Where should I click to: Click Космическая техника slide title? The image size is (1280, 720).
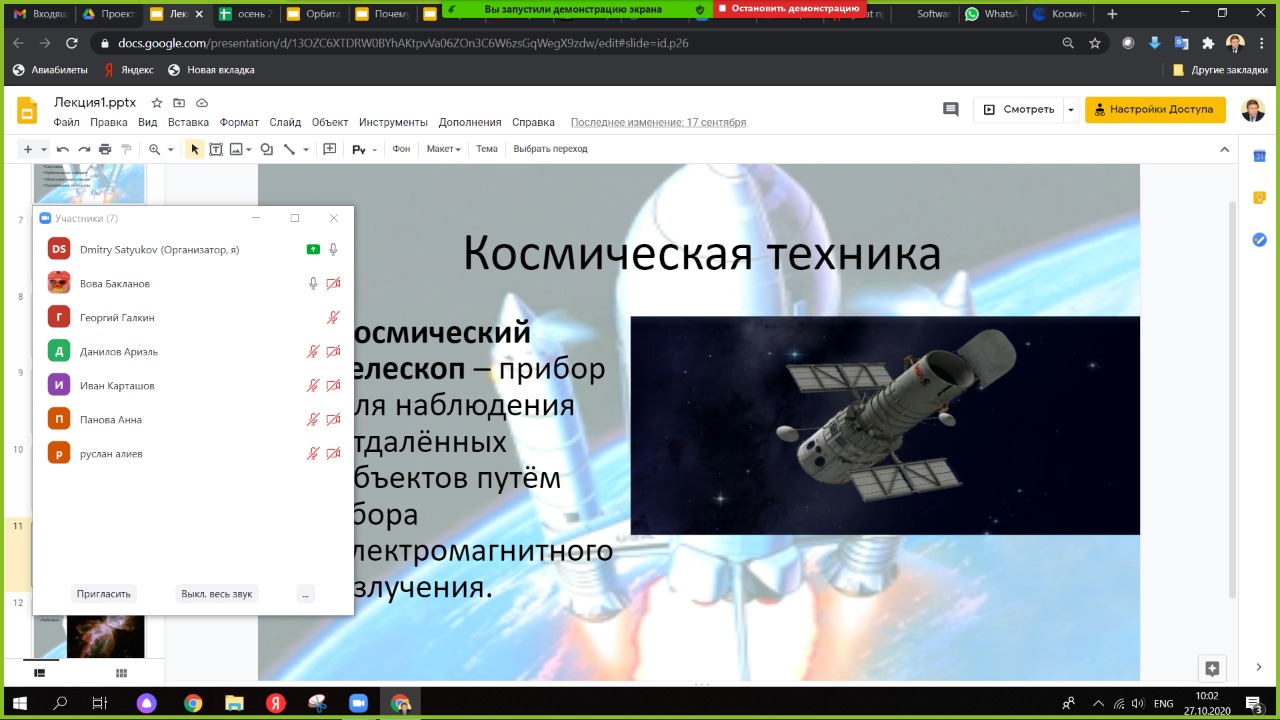[701, 254]
